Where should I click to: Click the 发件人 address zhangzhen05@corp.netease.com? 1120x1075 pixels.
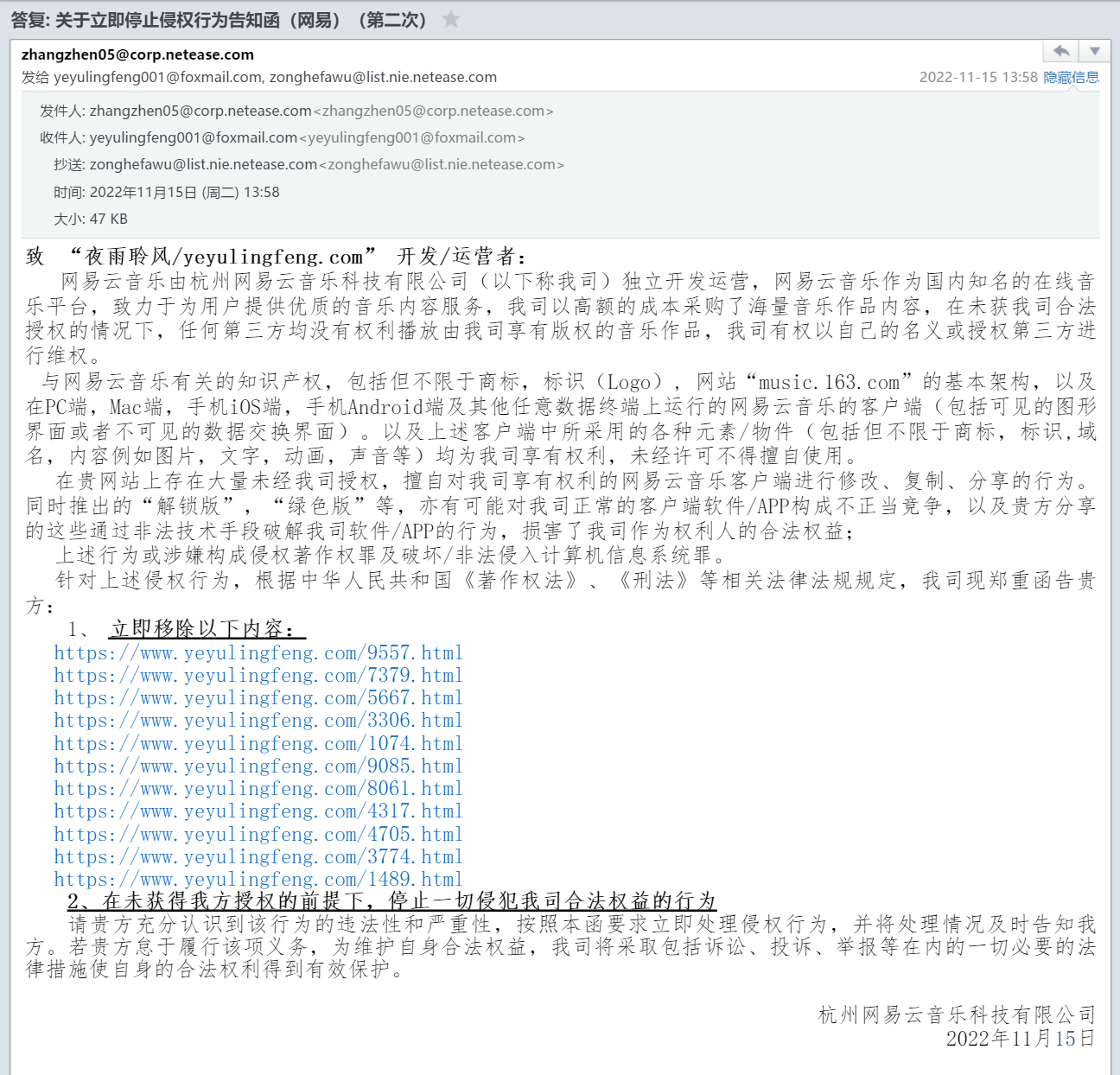321,111
